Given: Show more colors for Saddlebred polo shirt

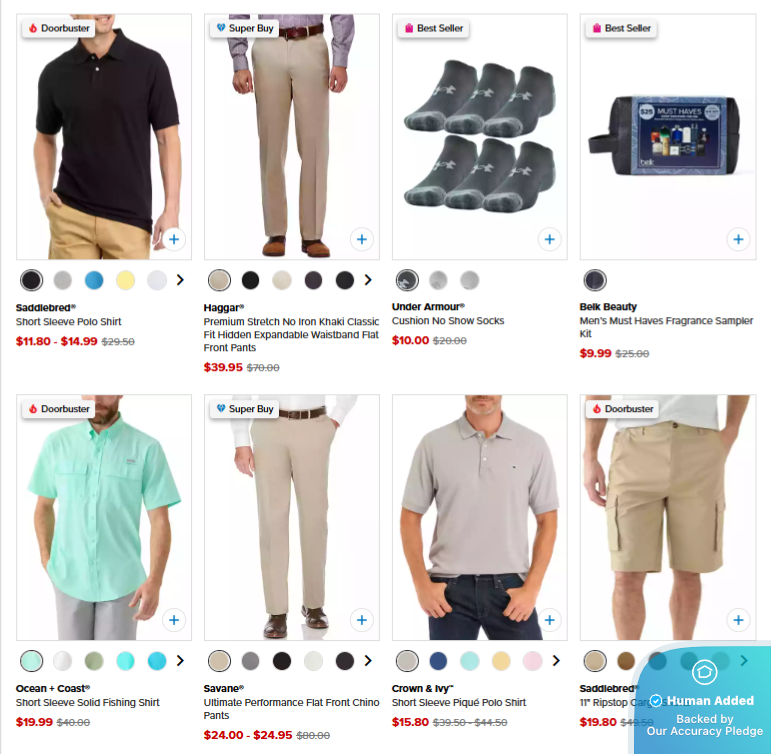Looking at the screenshot, I should 180,280.
